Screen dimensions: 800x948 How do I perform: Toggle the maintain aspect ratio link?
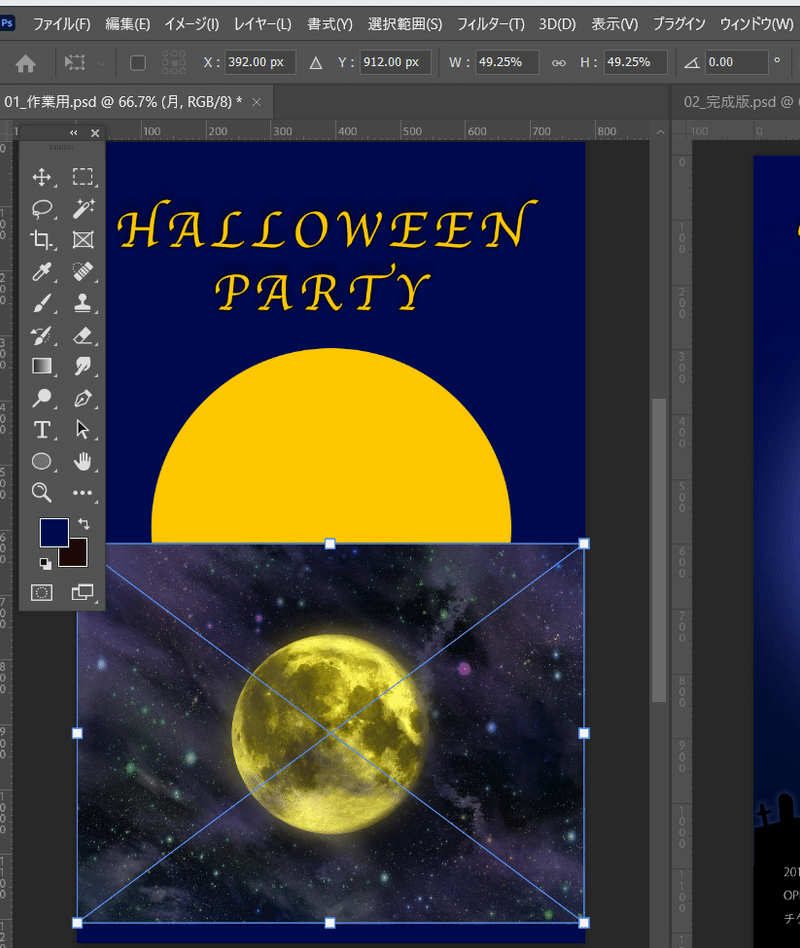pyautogui.click(x=559, y=63)
